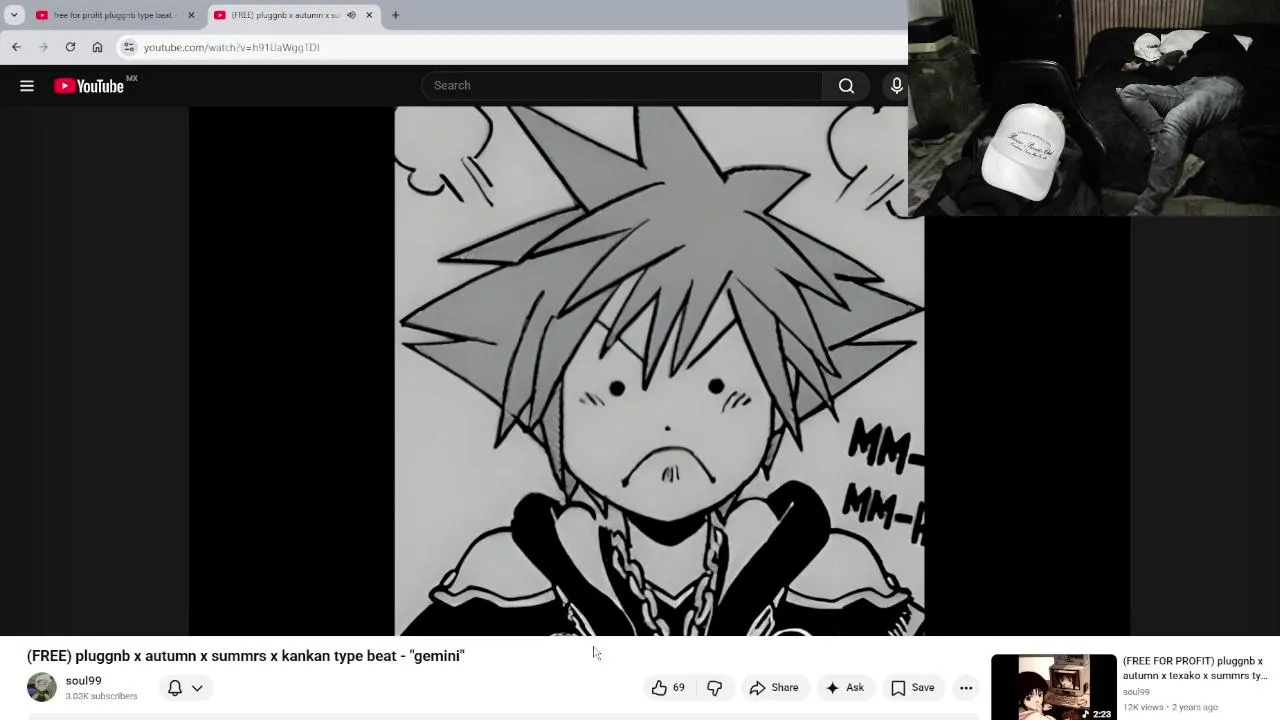1280x720 pixels.
Task: Open '(FREE FOR PROFIT) pluggnb x autumn' recommendation title
Action: [x=1194, y=668]
